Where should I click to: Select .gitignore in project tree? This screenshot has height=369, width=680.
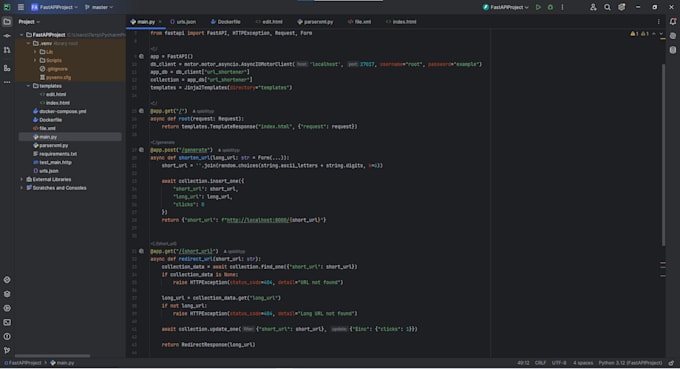coord(53,69)
